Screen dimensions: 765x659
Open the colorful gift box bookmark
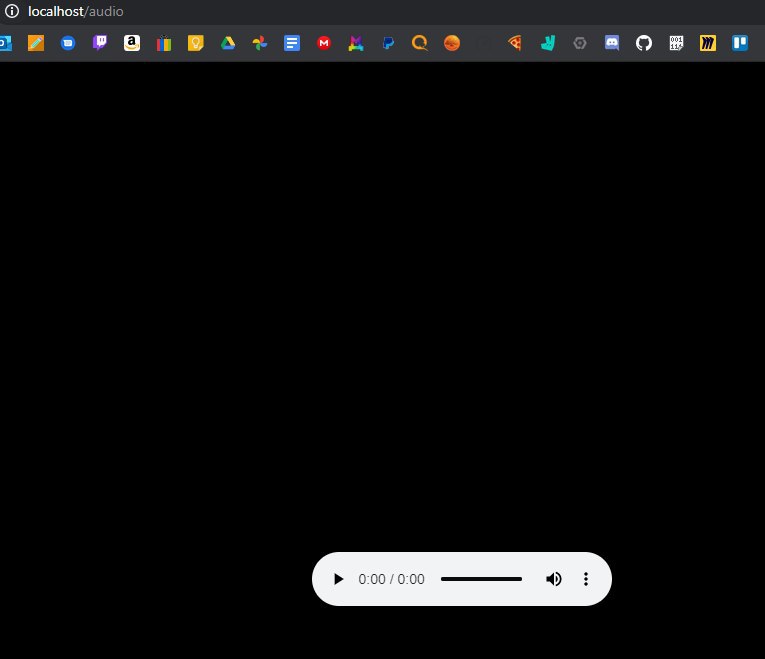click(x=164, y=43)
